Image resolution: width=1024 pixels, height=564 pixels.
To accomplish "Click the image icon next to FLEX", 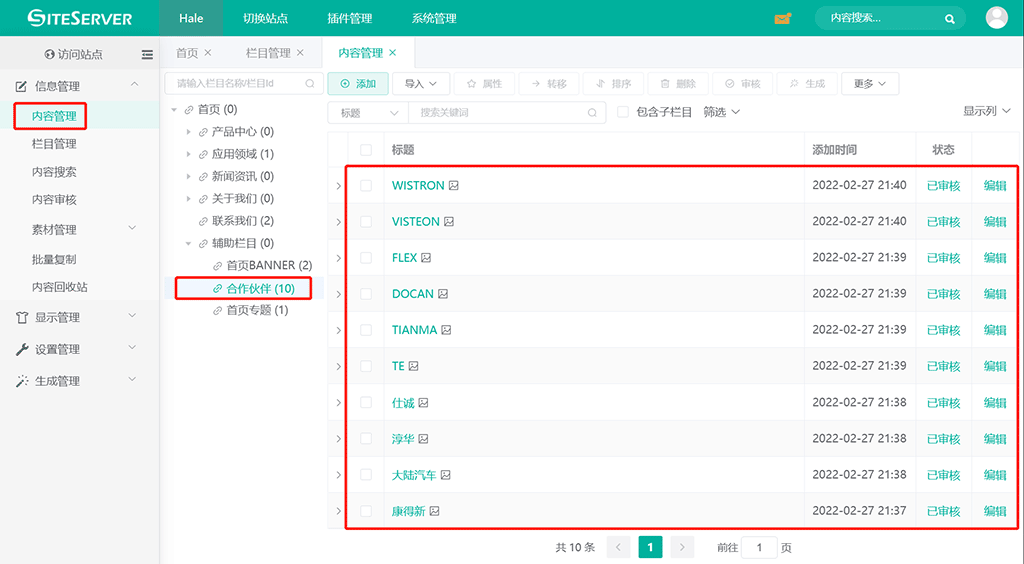I will (x=426, y=258).
